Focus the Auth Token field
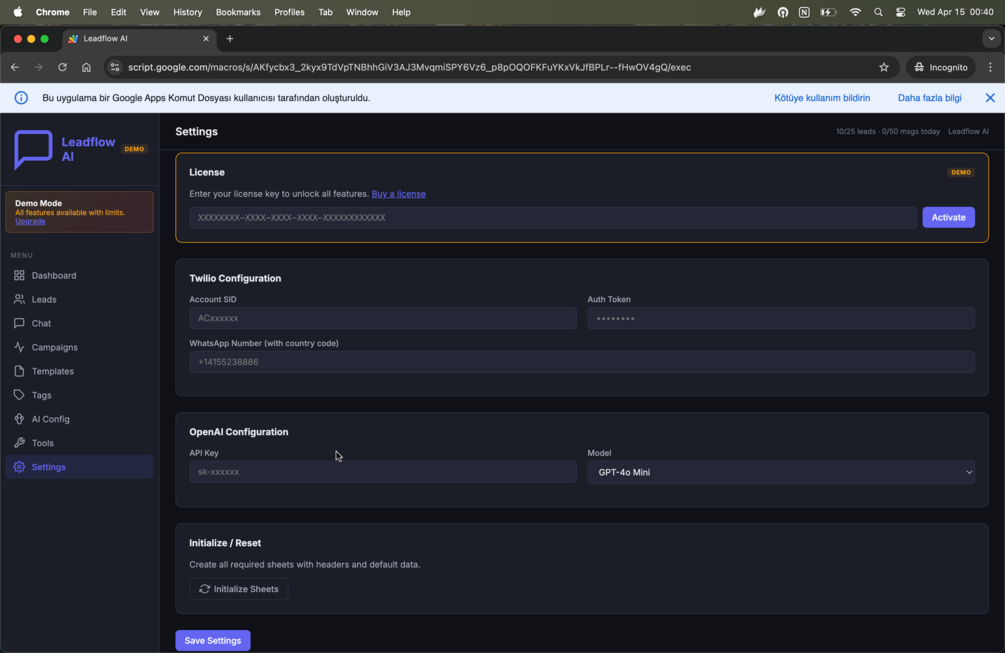Viewport: 1005px width, 653px height. coord(781,318)
